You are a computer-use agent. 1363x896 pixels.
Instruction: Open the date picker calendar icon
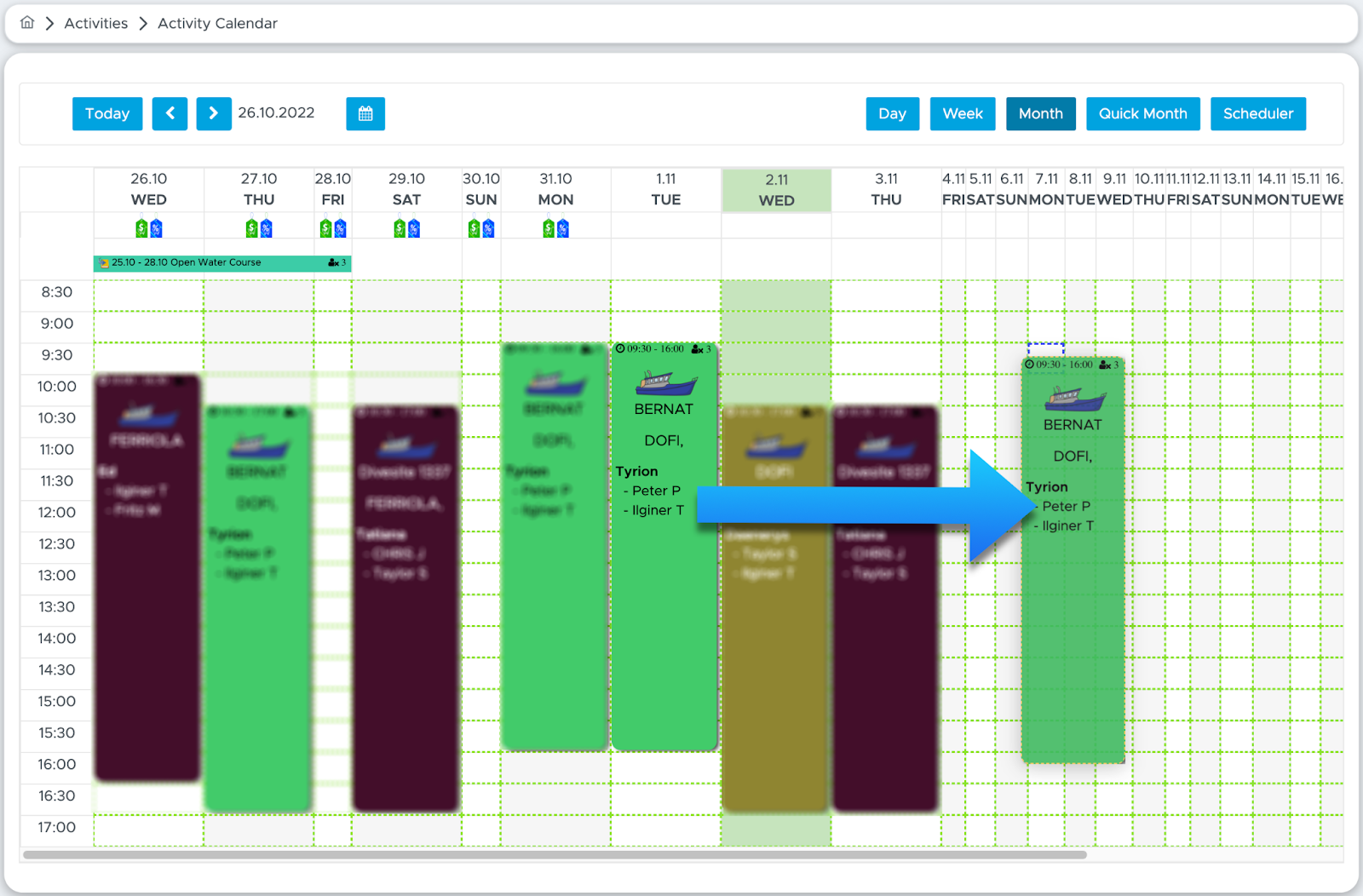tap(365, 113)
